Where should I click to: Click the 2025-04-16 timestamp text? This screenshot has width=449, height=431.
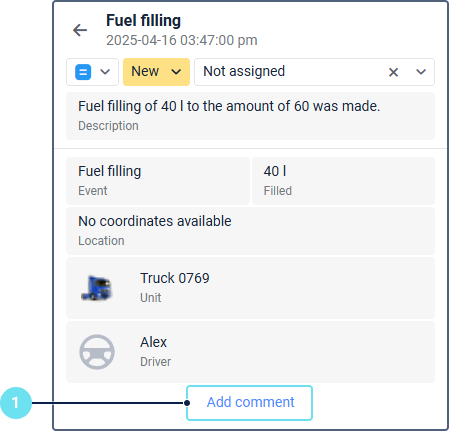coord(182,40)
